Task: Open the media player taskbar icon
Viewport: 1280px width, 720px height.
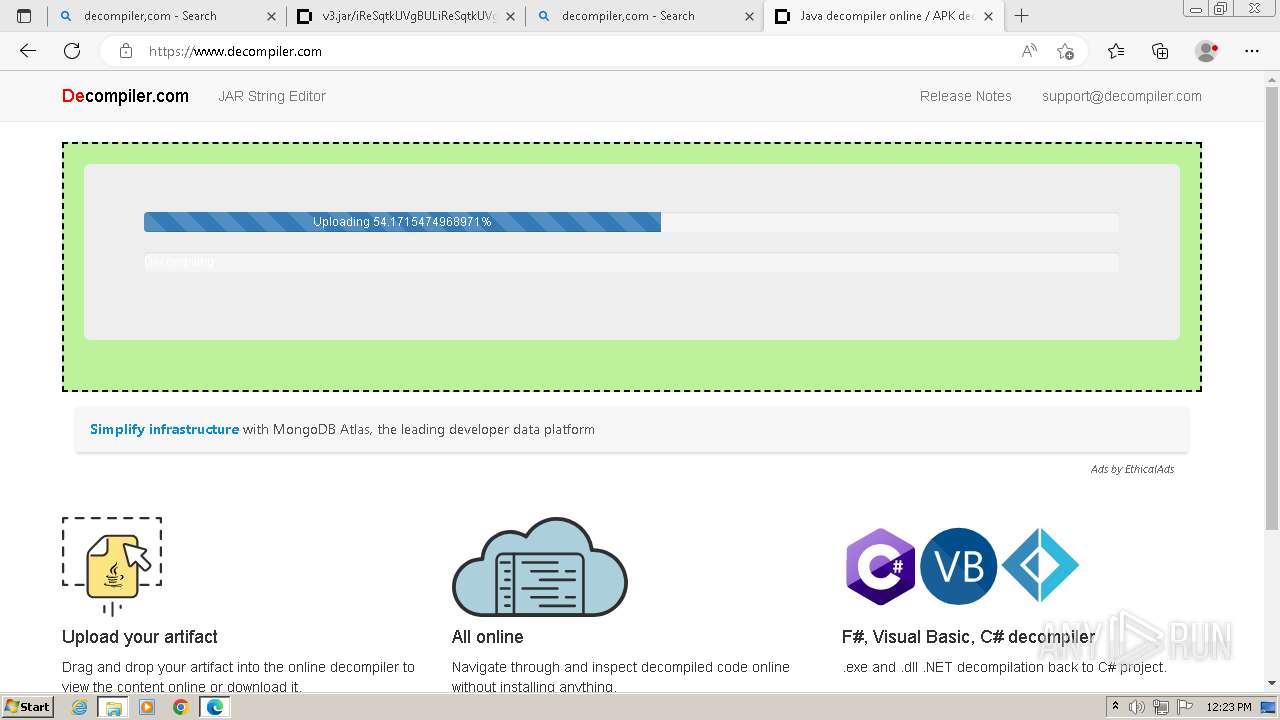Action: tap(147, 707)
